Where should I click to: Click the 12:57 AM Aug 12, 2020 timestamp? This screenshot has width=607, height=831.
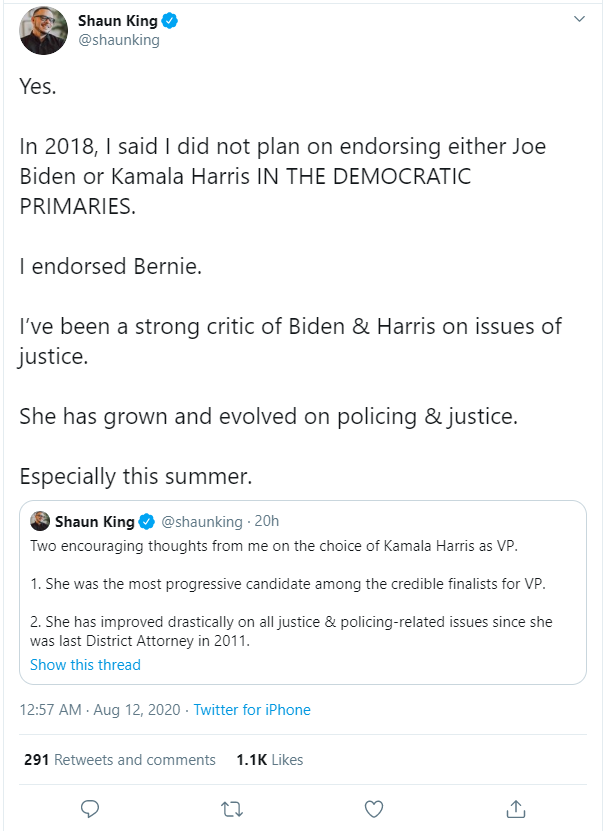[x=100, y=710]
